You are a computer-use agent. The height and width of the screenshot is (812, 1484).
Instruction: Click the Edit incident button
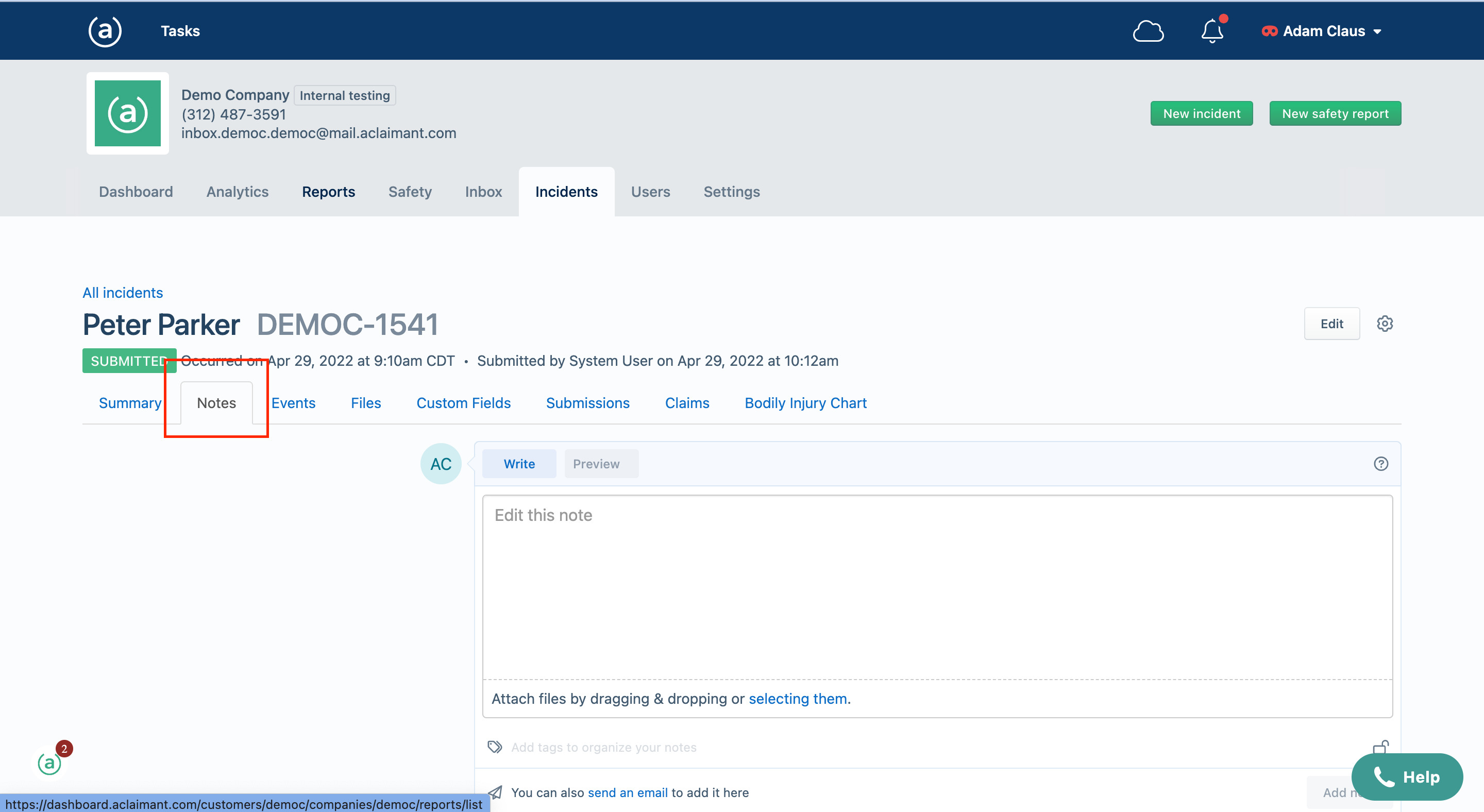pos(1332,324)
